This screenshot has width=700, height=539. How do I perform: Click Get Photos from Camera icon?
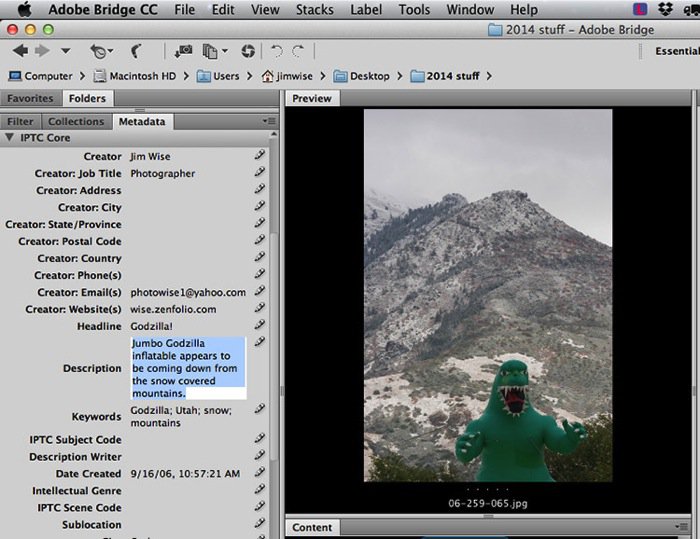point(182,50)
